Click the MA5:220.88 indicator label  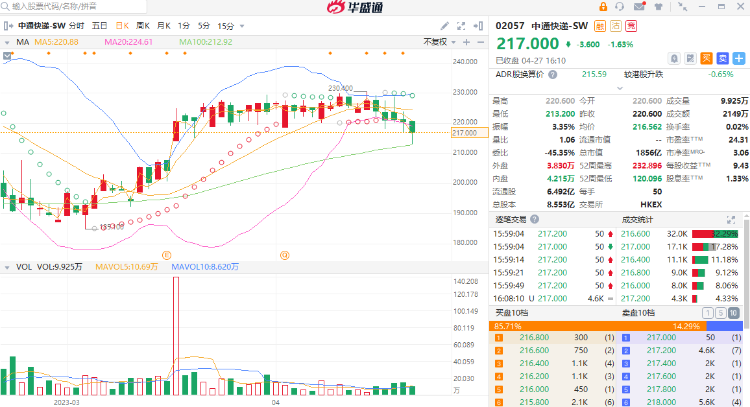click(x=56, y=42)
